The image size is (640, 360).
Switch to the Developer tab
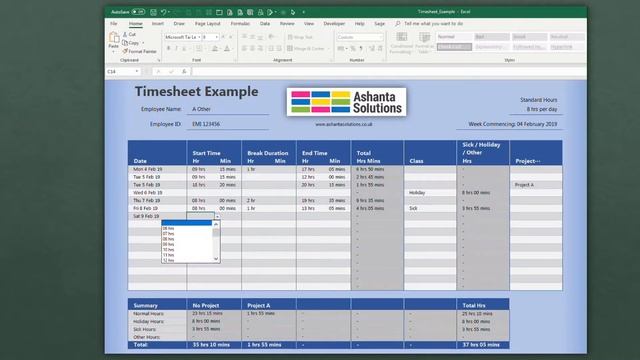[334, 24]
